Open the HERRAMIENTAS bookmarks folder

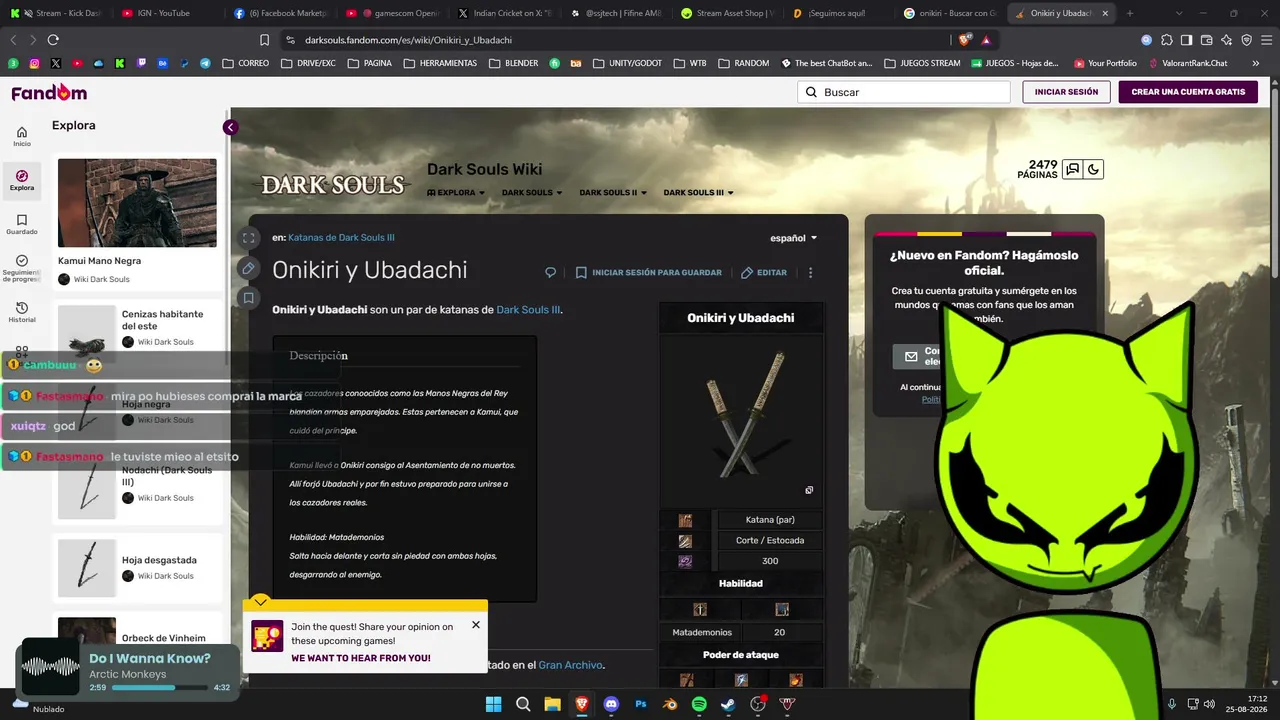click(x=439, y=63)
